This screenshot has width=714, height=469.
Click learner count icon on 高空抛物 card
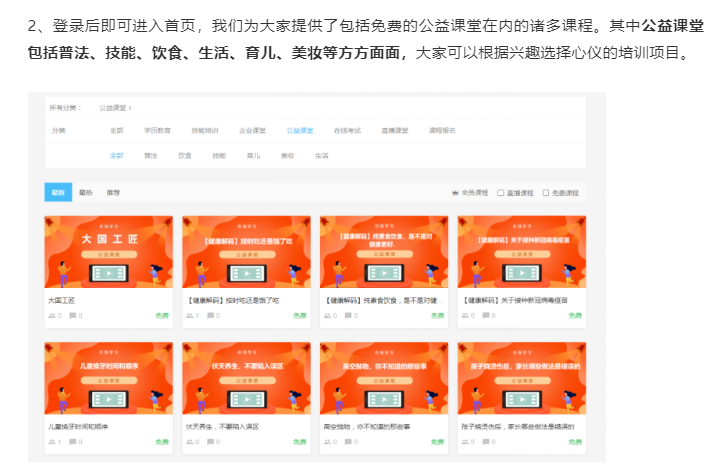(327, 442)
